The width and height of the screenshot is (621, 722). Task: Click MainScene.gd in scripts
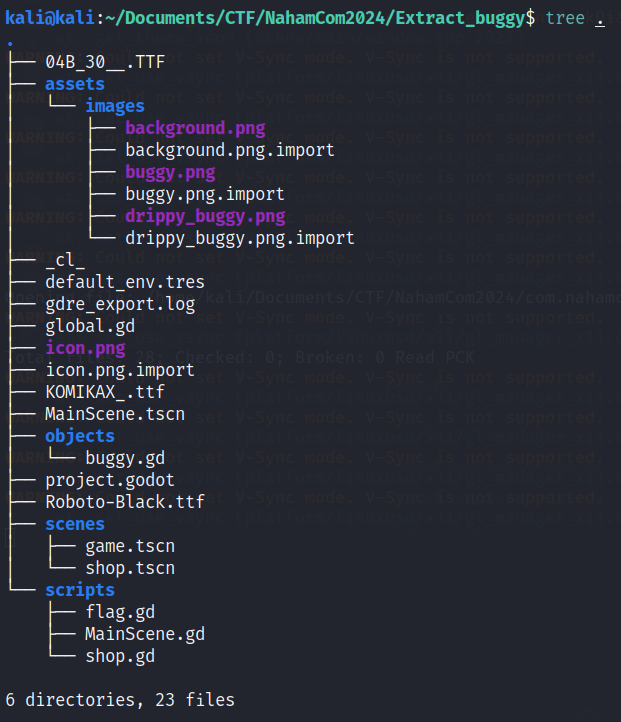point(145,634)
